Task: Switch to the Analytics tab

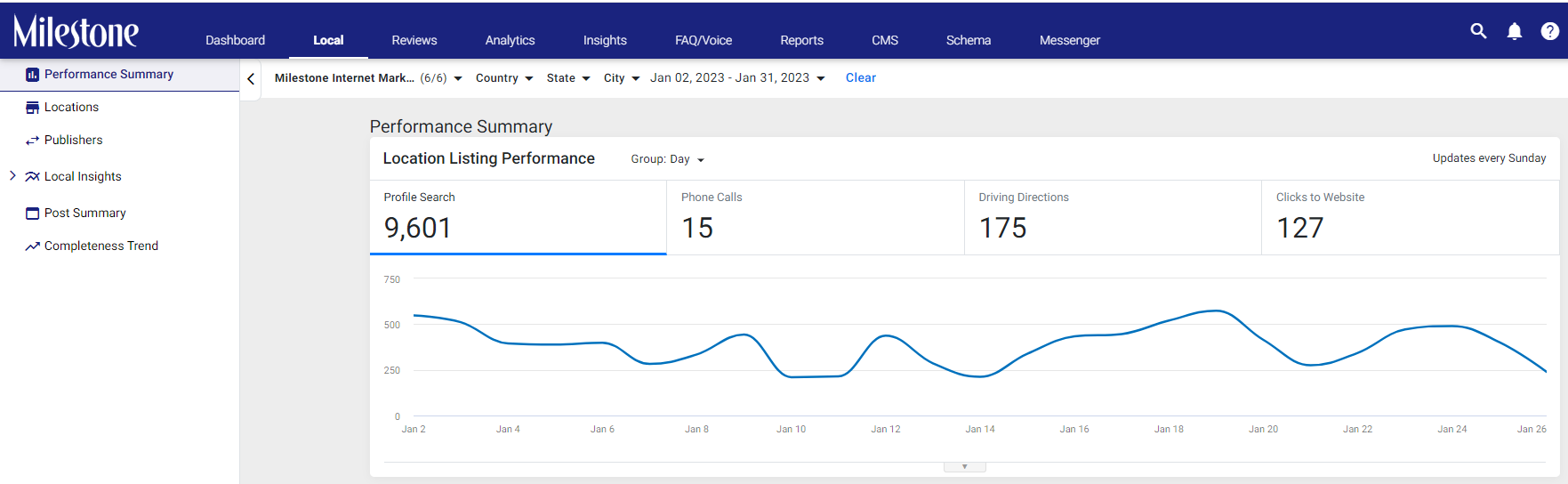Action: tap(510, 40)
